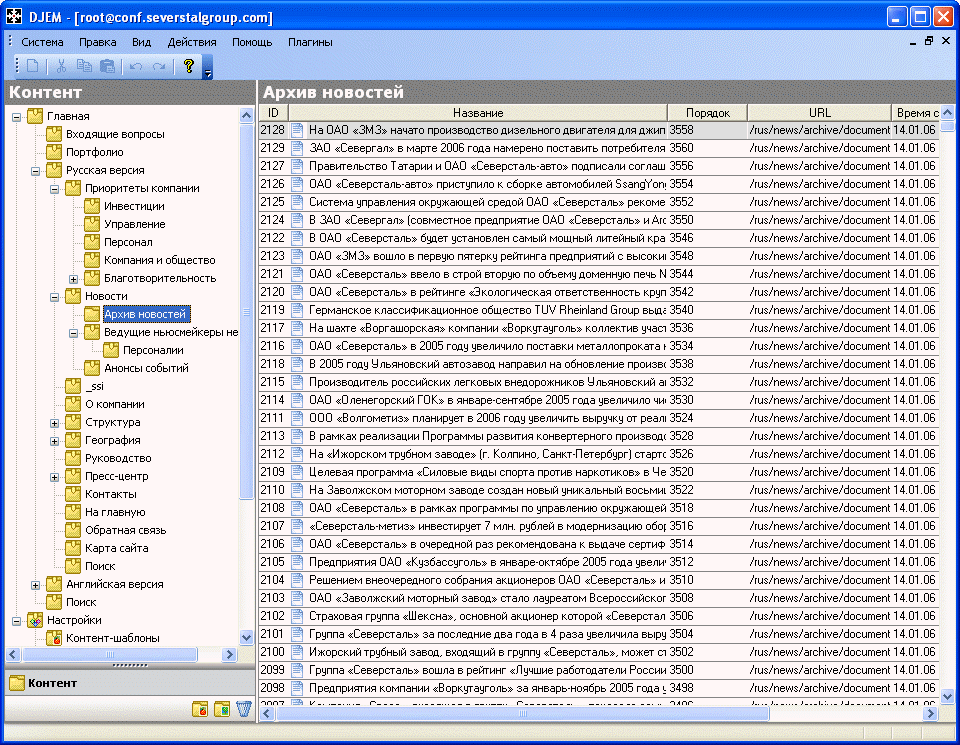960x745 pixels.
Task: Collapse the Настройки tree node
Action: click(17, 621)
